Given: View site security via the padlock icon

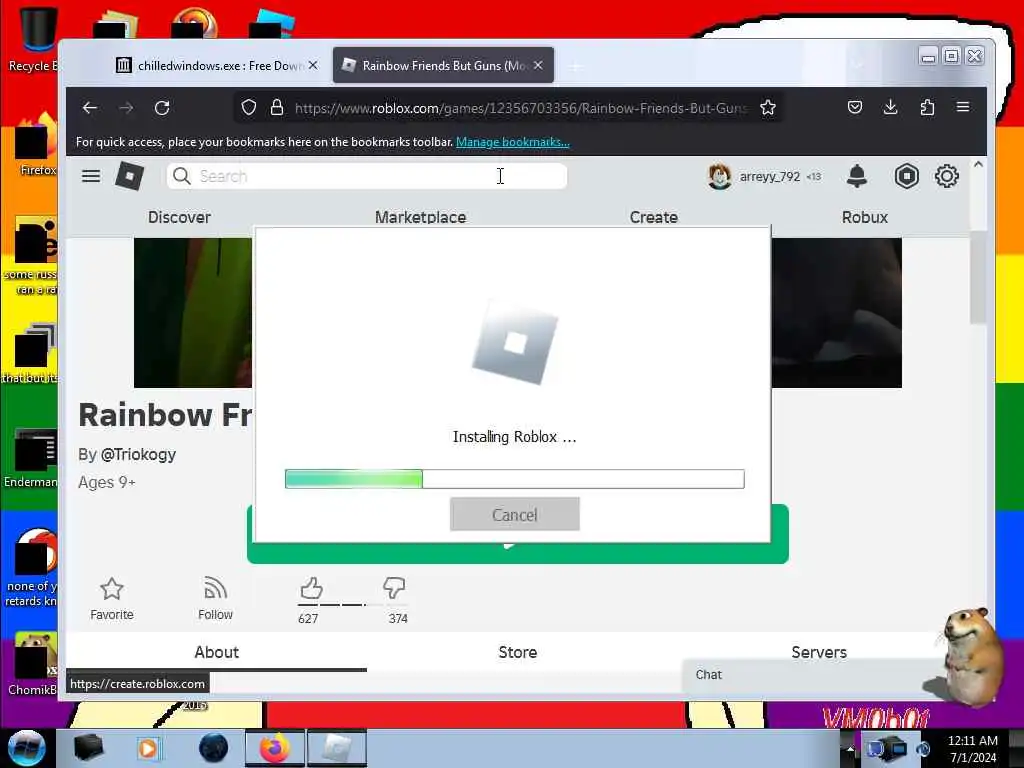Looking at the screenshot, I should (x=277, y=107).
